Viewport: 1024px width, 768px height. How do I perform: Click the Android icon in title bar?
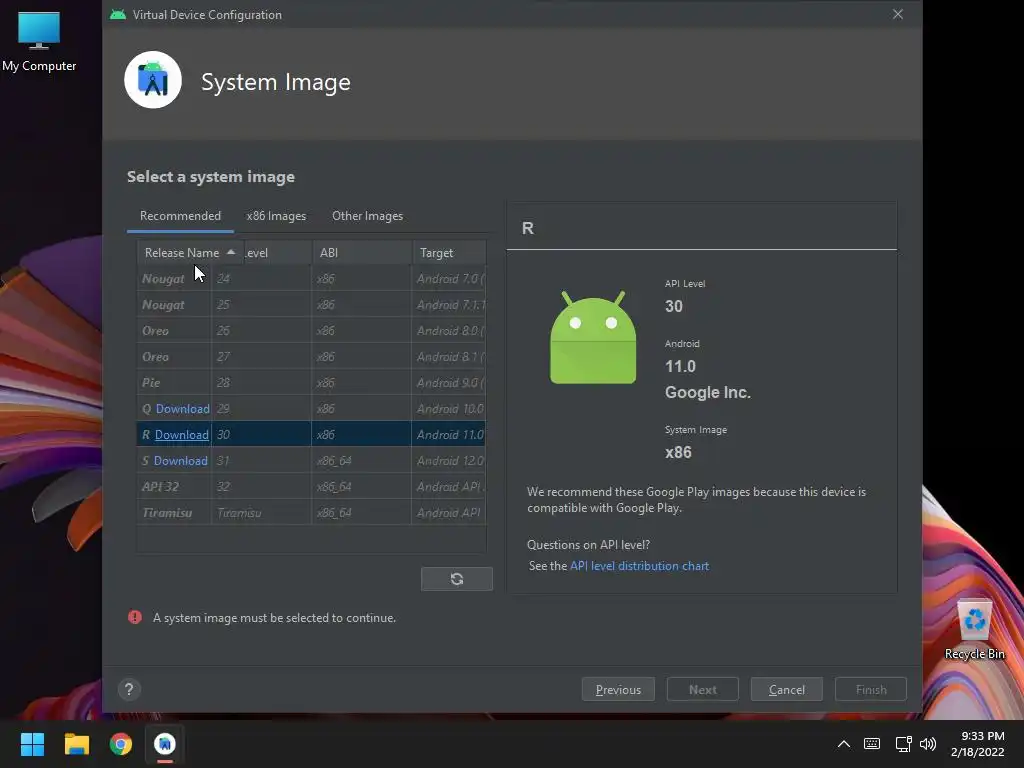click(x=118, y=14)
